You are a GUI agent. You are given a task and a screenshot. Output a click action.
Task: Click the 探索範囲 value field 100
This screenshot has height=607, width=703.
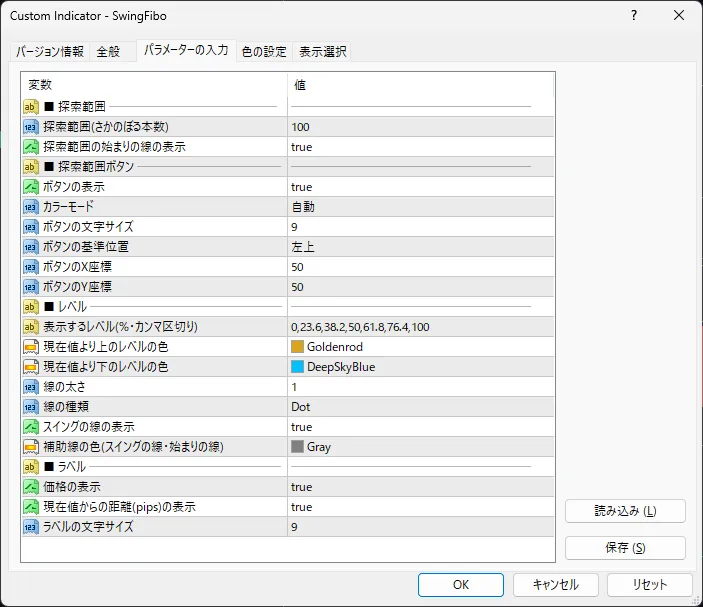[421, 127]
